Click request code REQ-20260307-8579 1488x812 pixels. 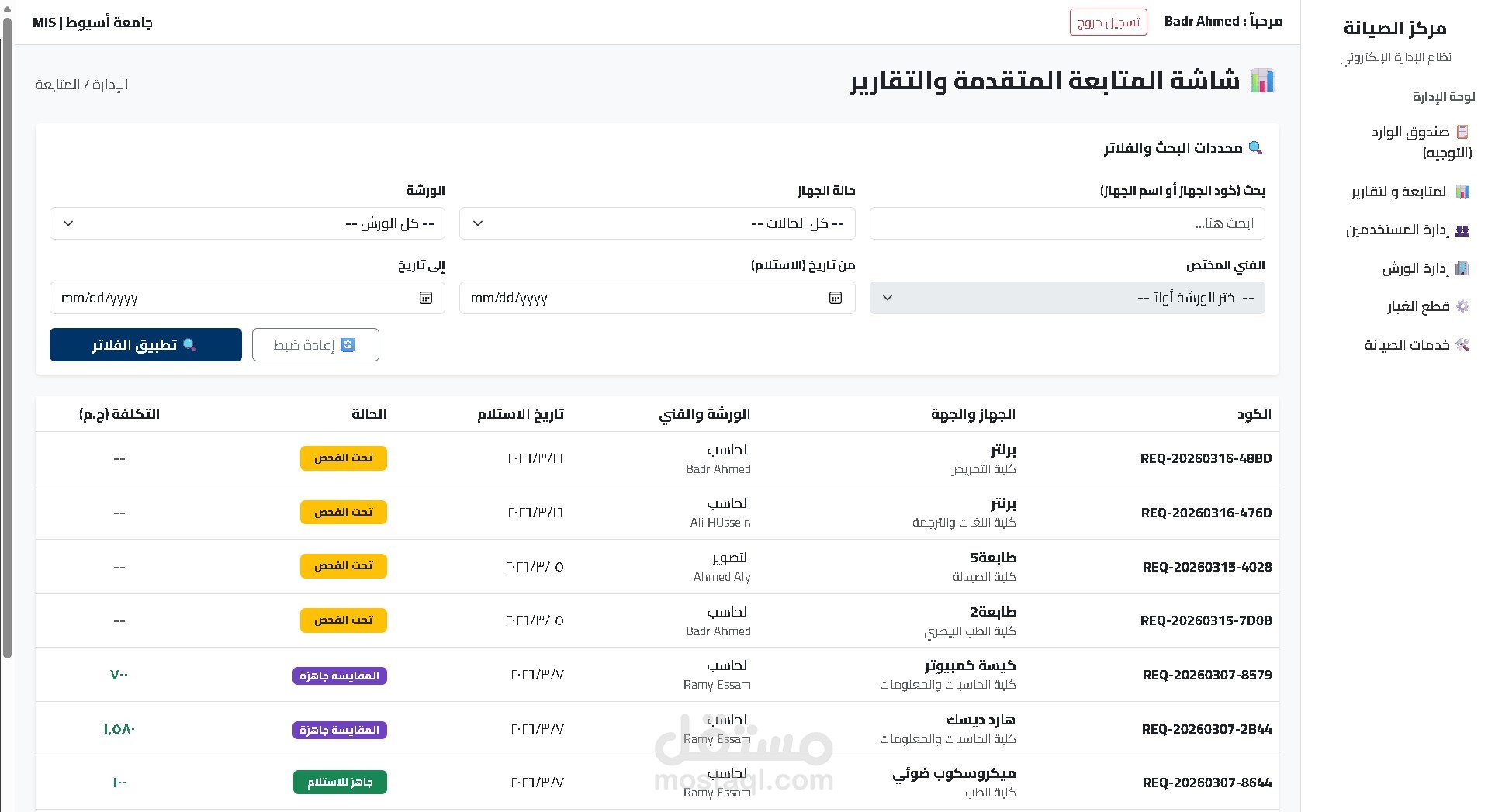pos(1207,675)
